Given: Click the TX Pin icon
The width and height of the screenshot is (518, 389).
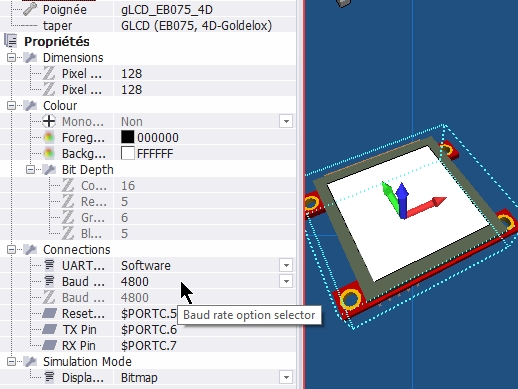Looking at the screenshot, I should [x=49, y=329].
